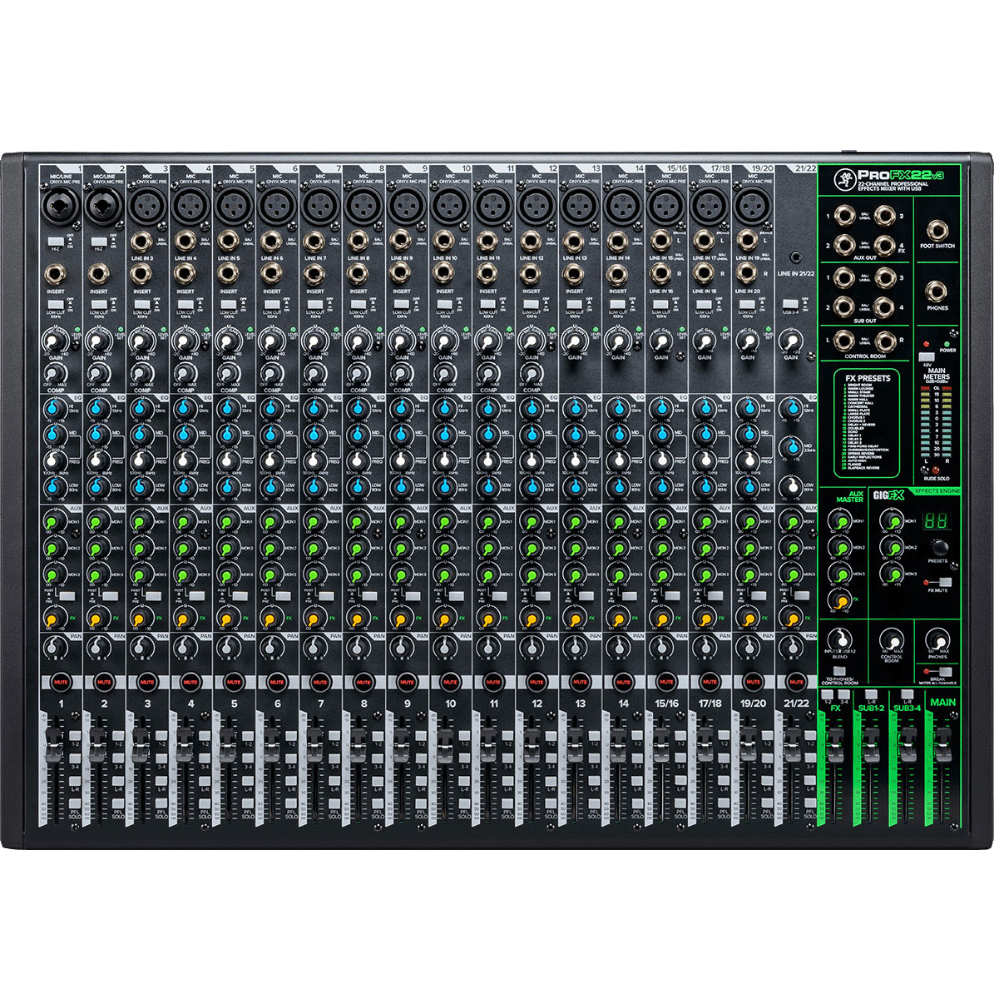The height and width of the screenshot is (1000, 1000).
Task: Click the channel 5 XLR mic input
Action: tap(232, 207)
